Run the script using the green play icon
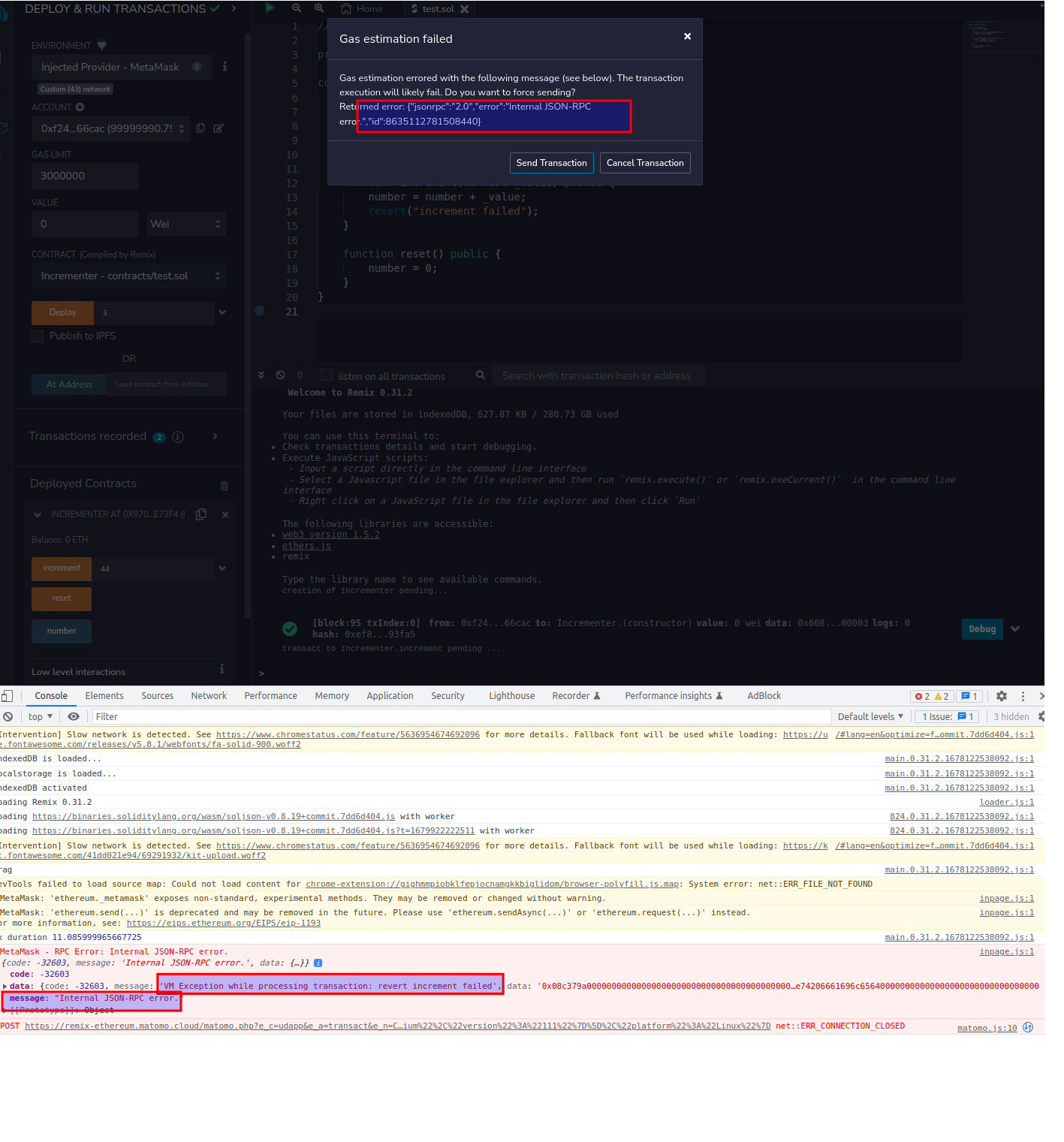The image size is (1064, 1142). tap(270, 8)
